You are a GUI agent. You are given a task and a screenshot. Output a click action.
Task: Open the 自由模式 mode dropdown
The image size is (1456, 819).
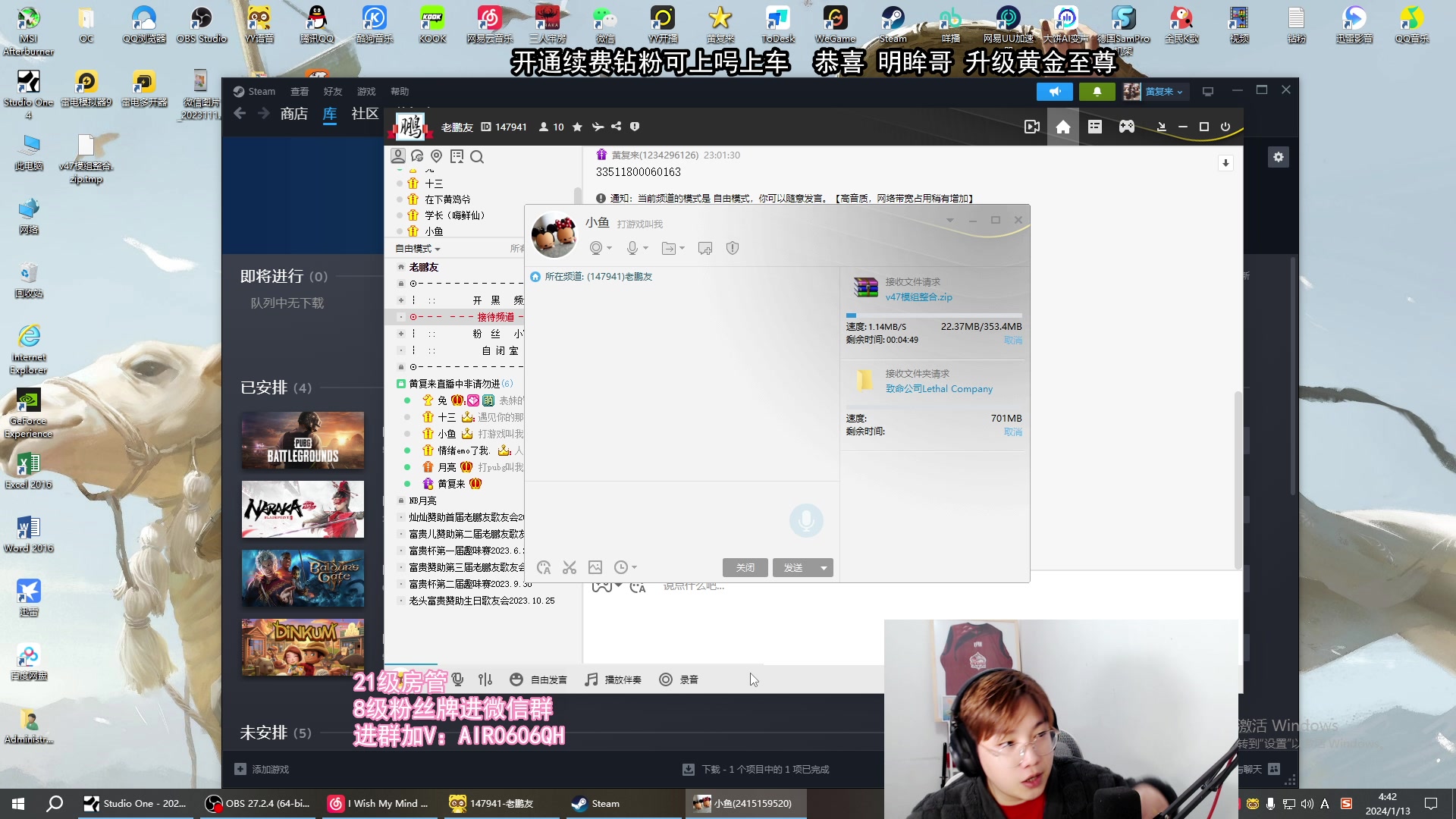[418, 249]
